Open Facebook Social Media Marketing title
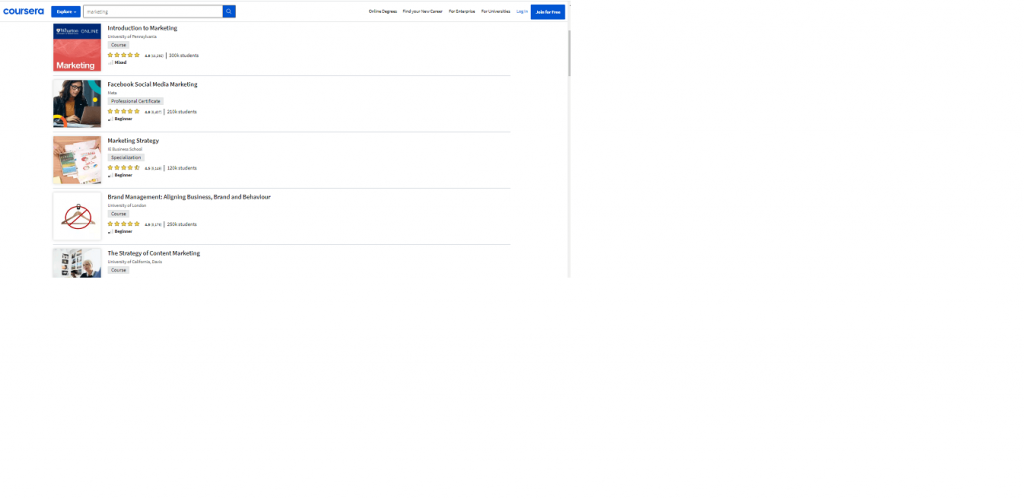Viewport: 1024px width, 499px height. (152, 84)
